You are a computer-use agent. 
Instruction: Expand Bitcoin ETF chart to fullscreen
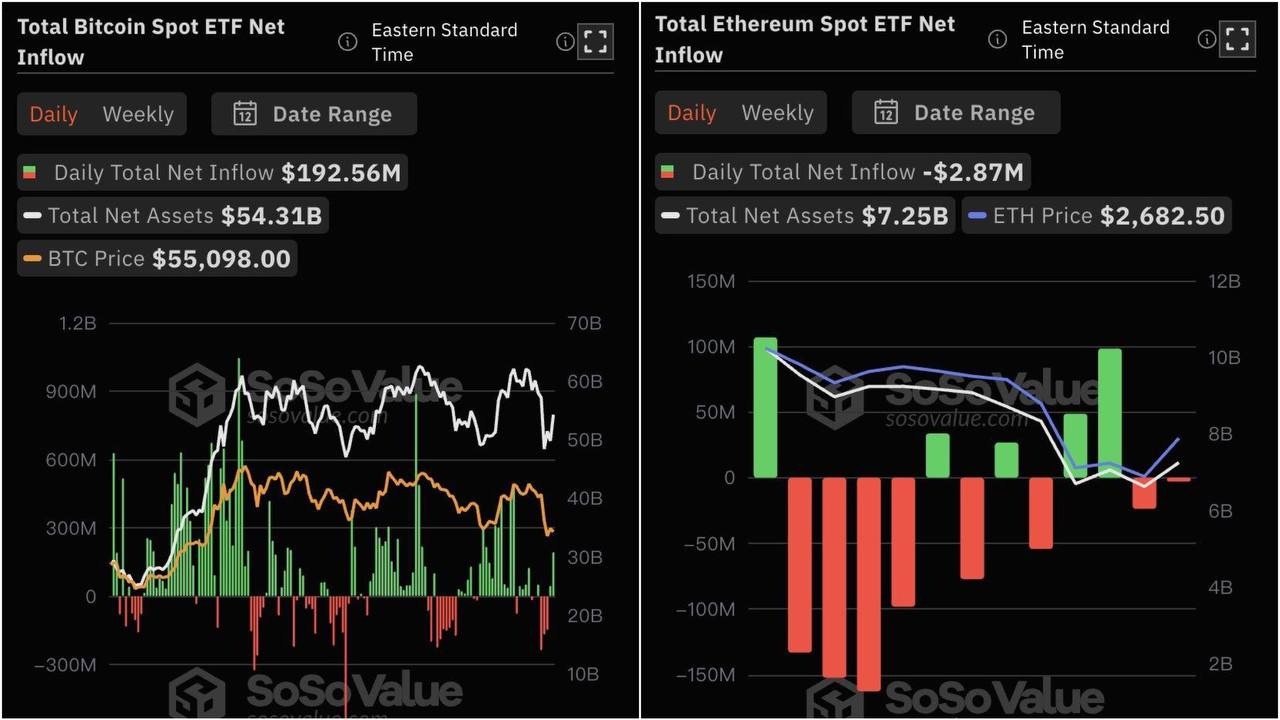point(595,41)
